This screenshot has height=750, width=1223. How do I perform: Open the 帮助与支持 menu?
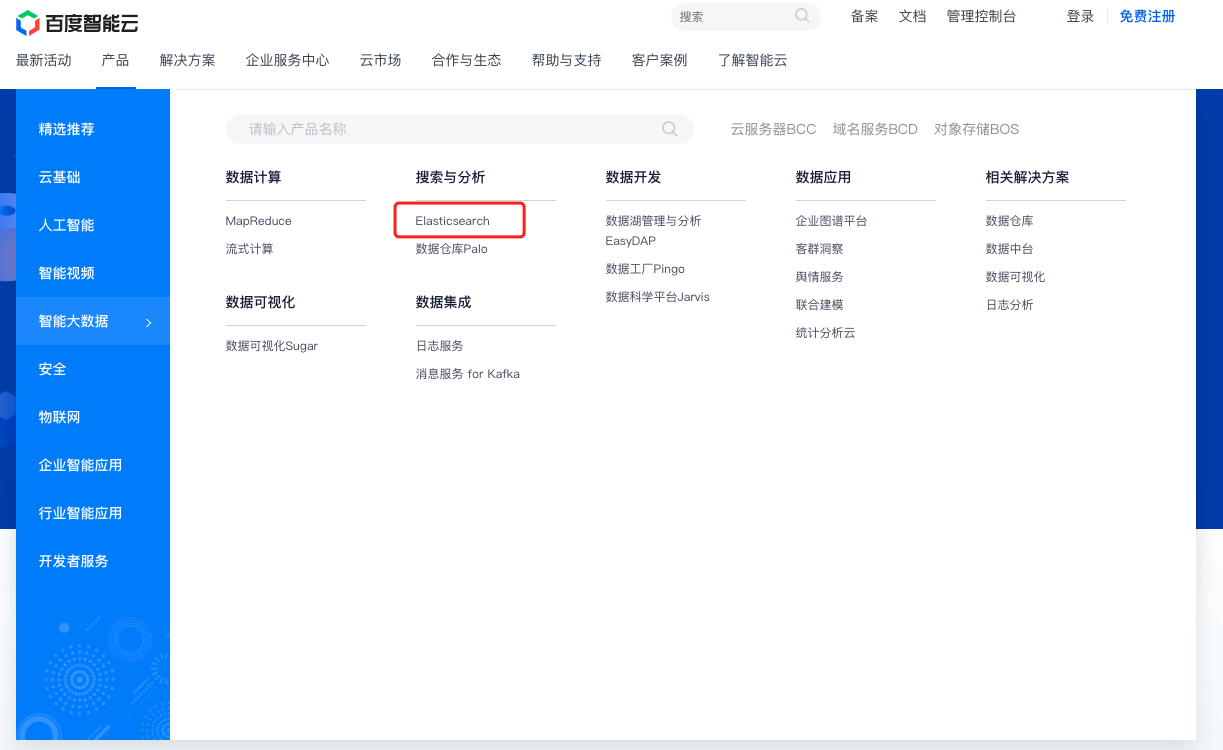tap(566, 60)
